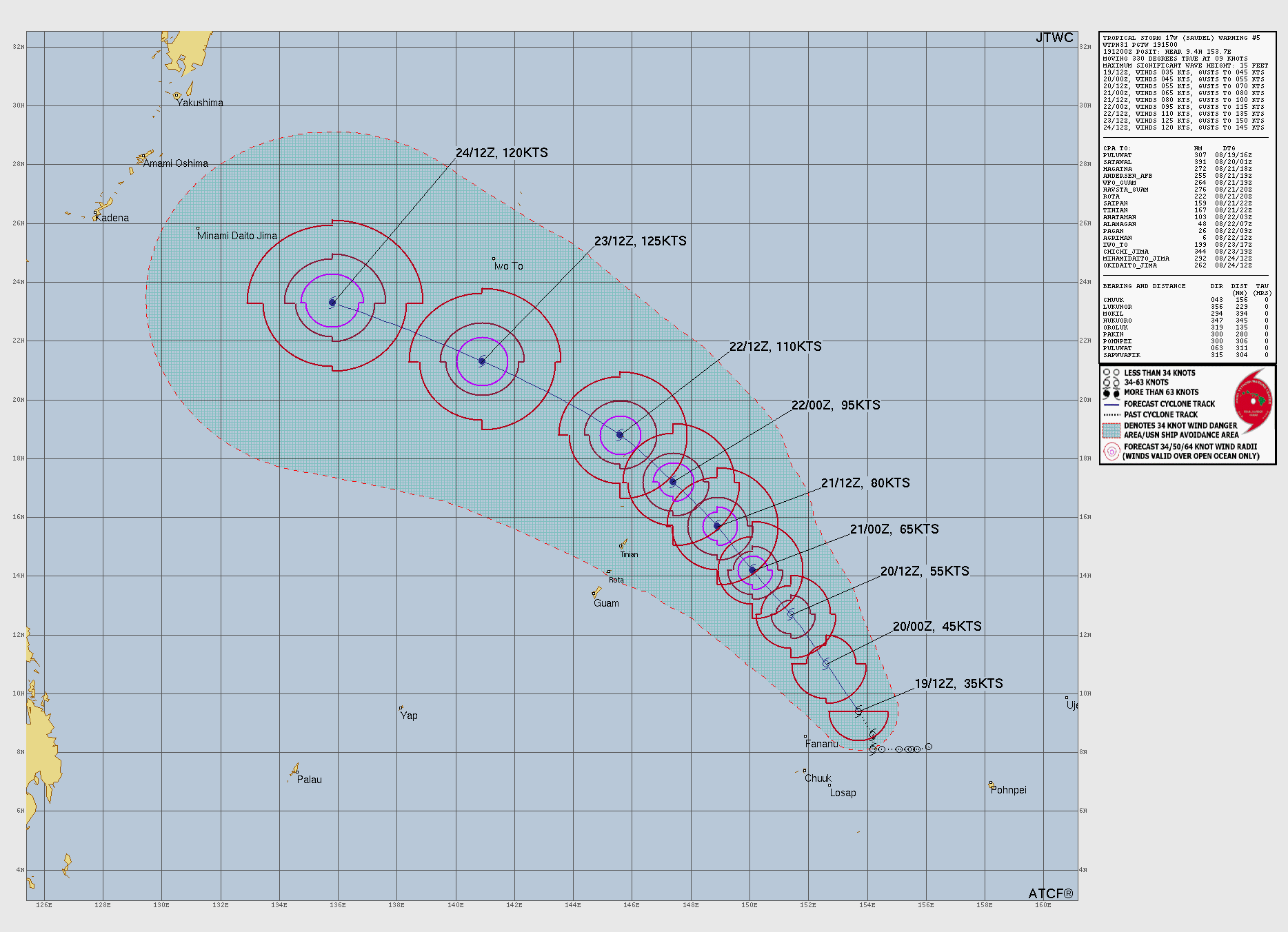The image size is (1288, 932).
Task: Click the "22/00Z, 95KTS" label on the map
Action: 836,405
